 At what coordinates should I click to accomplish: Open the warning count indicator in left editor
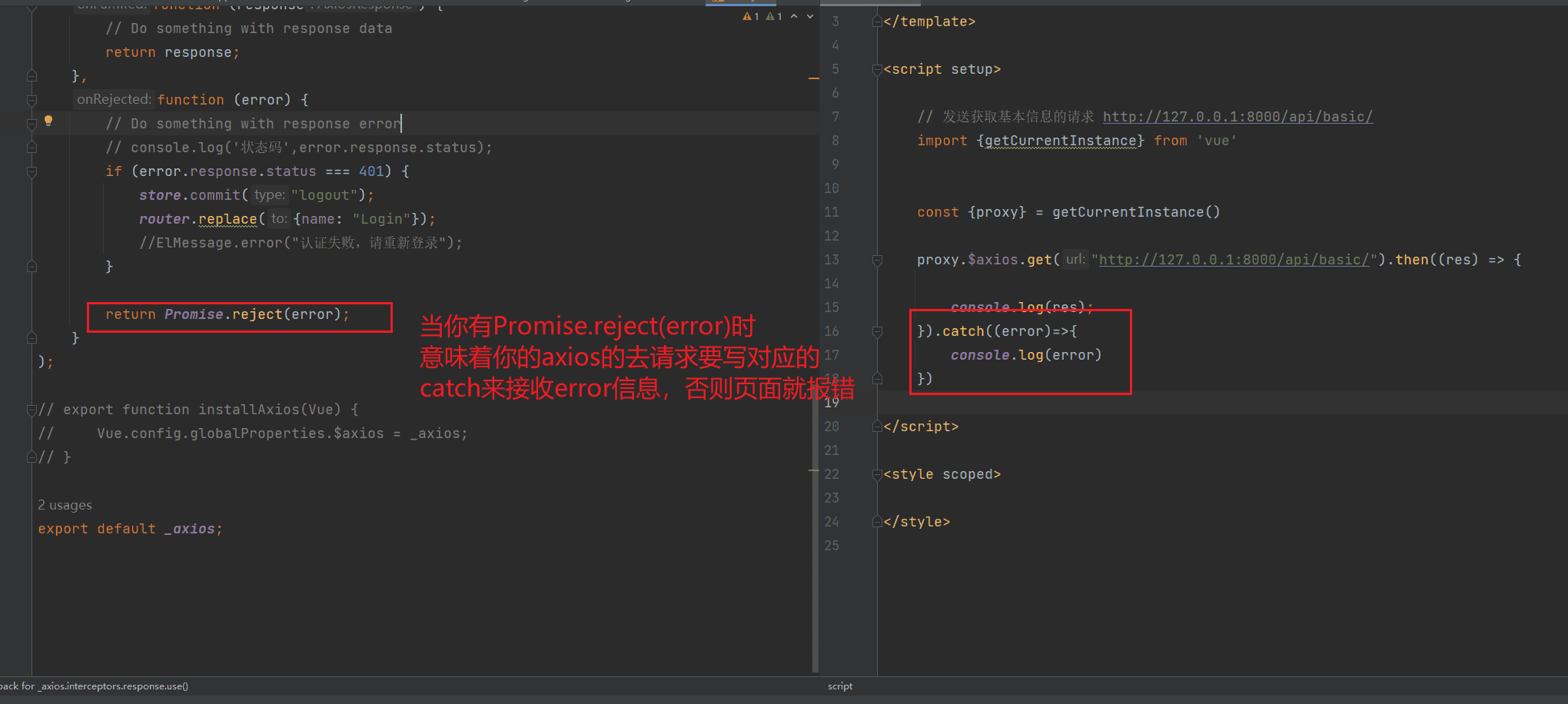coord(751,16)
